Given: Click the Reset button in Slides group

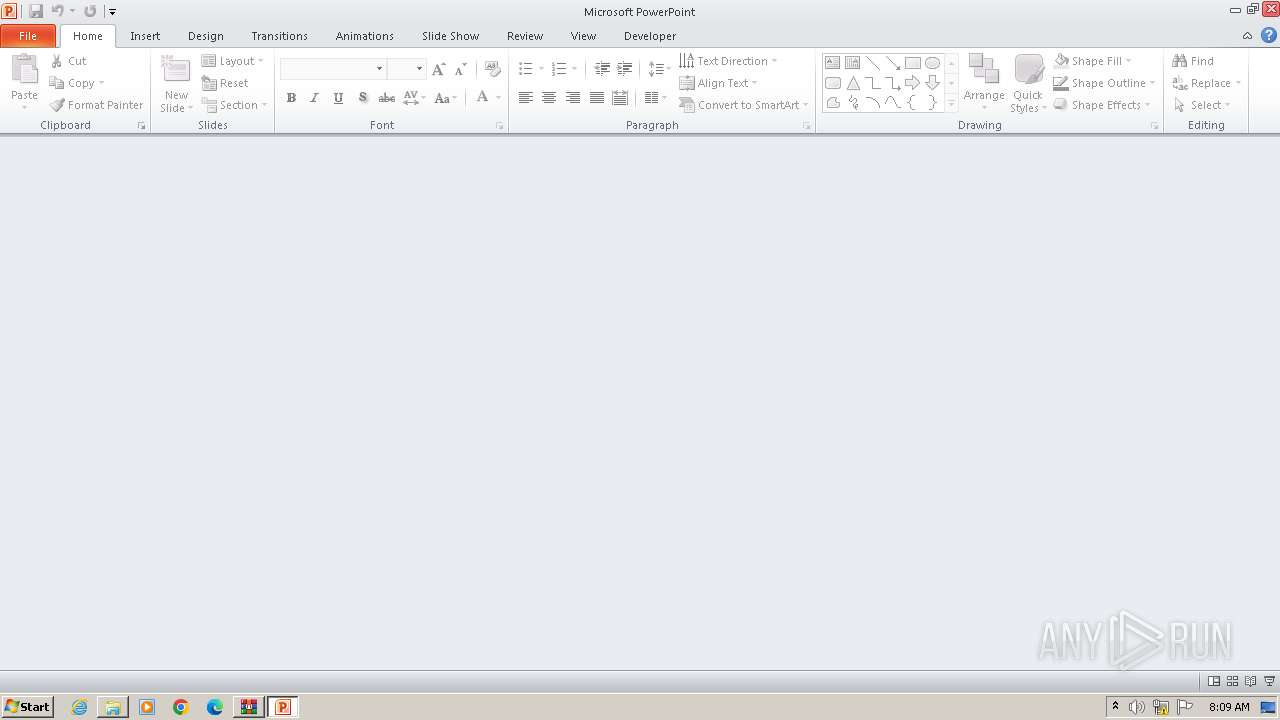Looking at the screenshot, I should [x=225, y=83].
